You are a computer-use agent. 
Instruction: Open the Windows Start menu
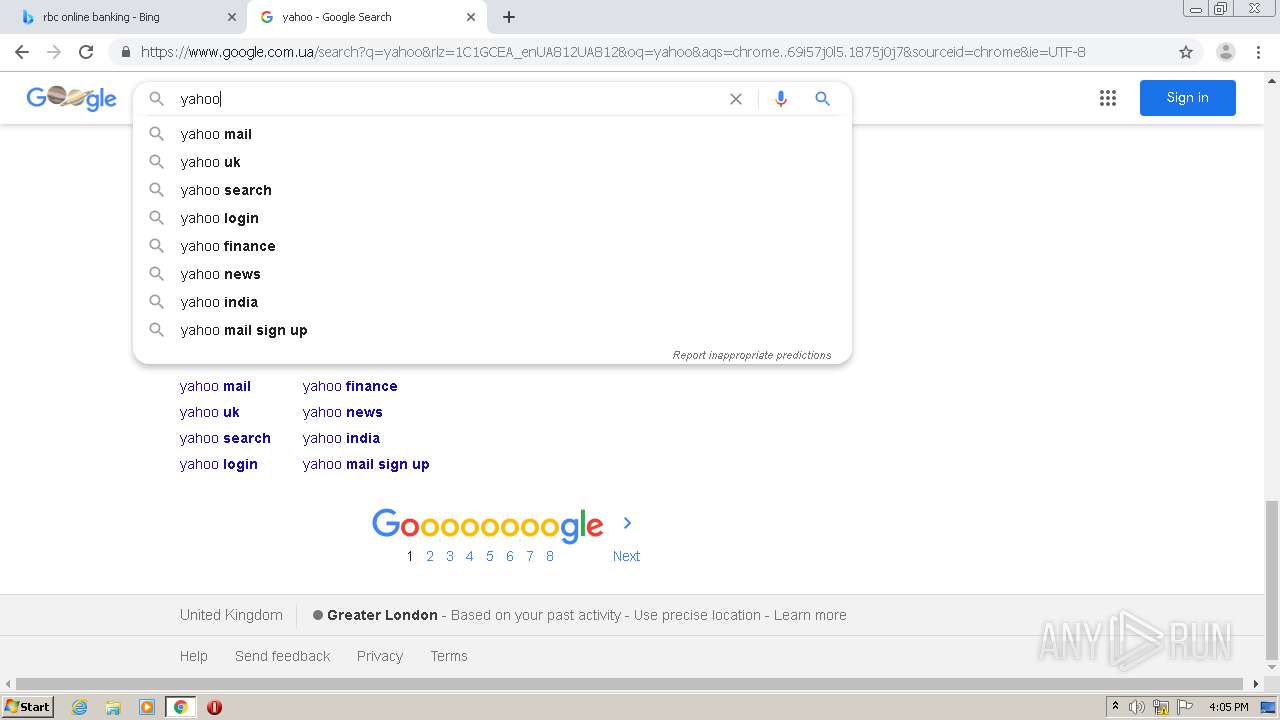pyautogui.click(x=28, y=707)
